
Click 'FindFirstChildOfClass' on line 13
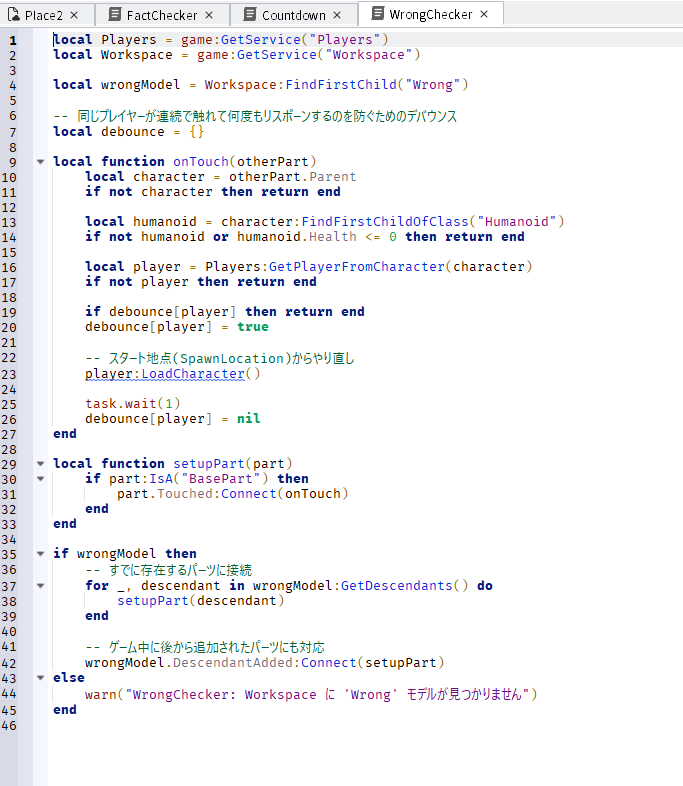click(385, 222)
